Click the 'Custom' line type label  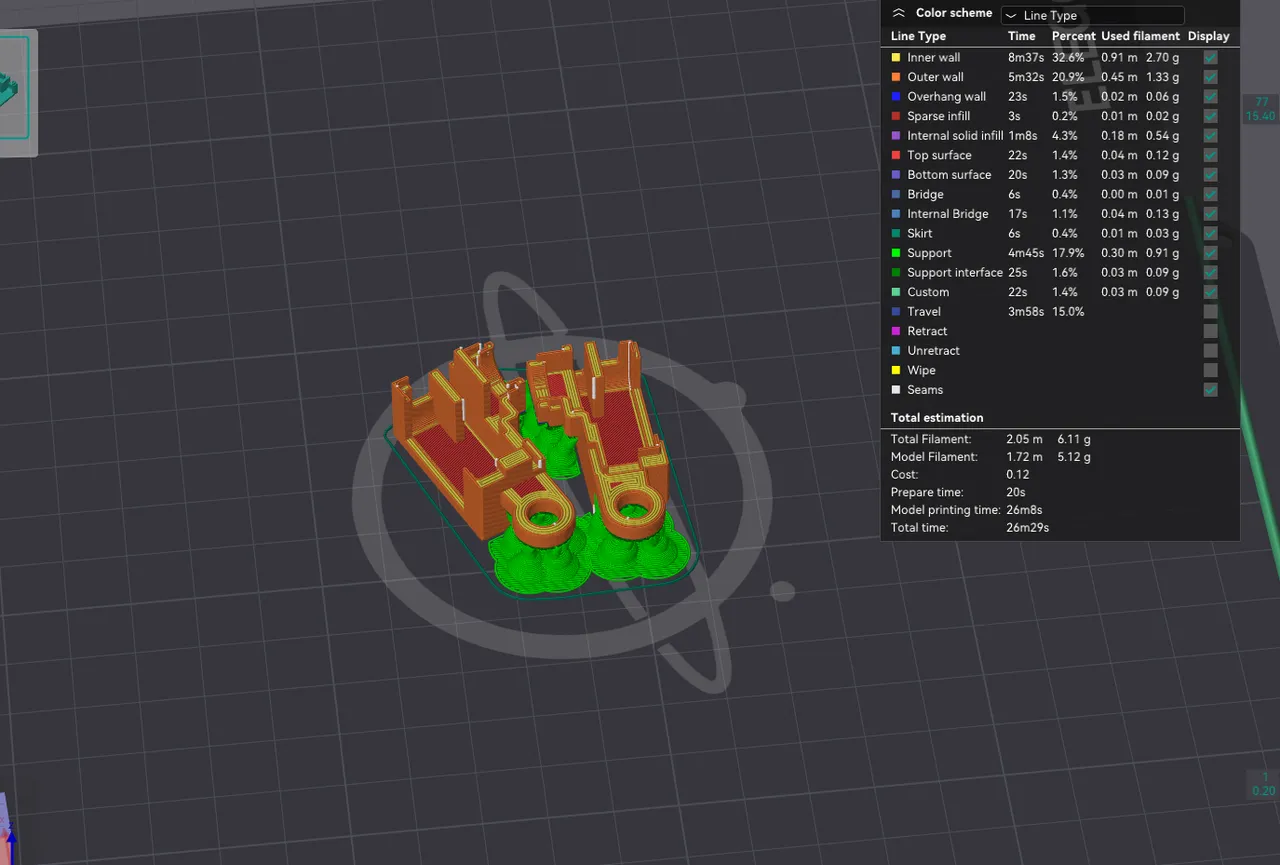(x=928, y=292)
